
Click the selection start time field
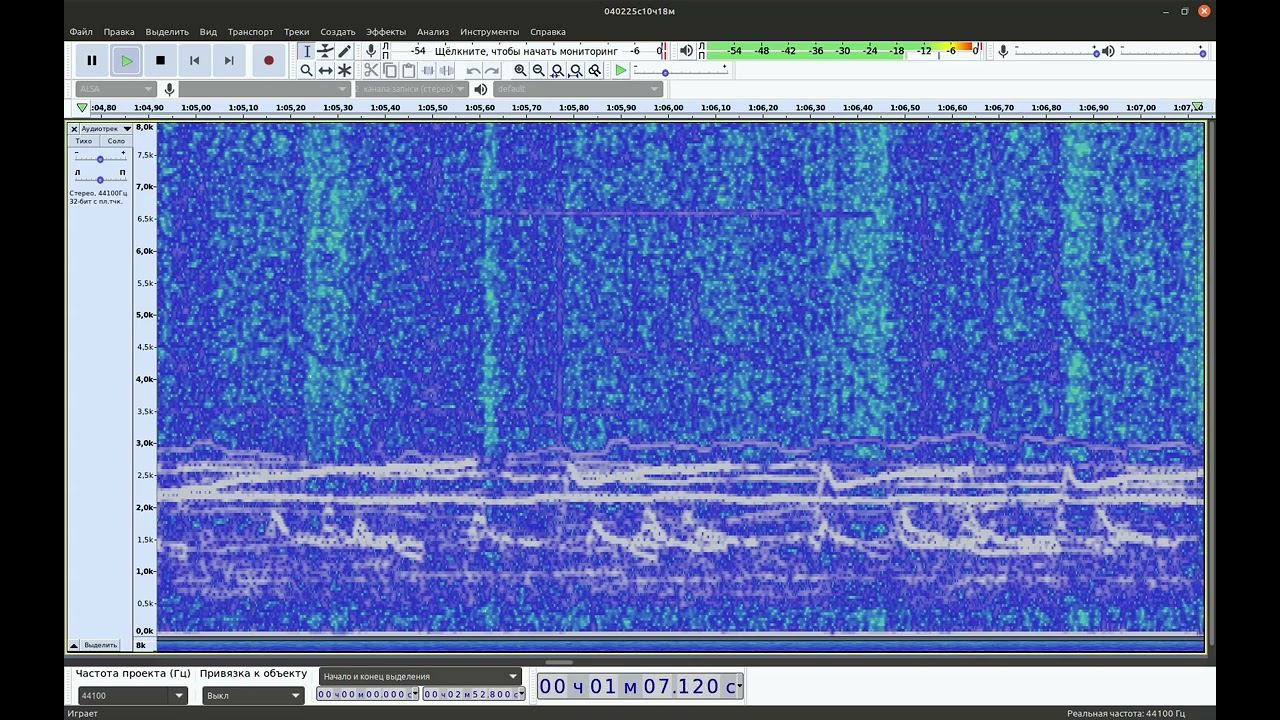pyautogui.click(x=367, y=694)
